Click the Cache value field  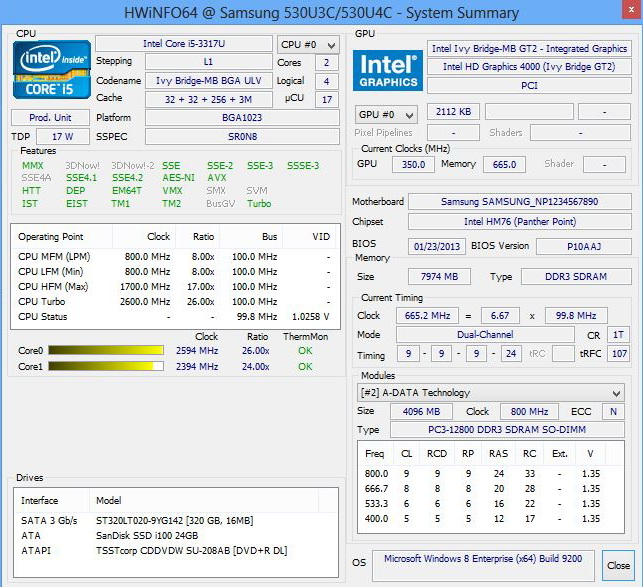(x=208, y=99)
